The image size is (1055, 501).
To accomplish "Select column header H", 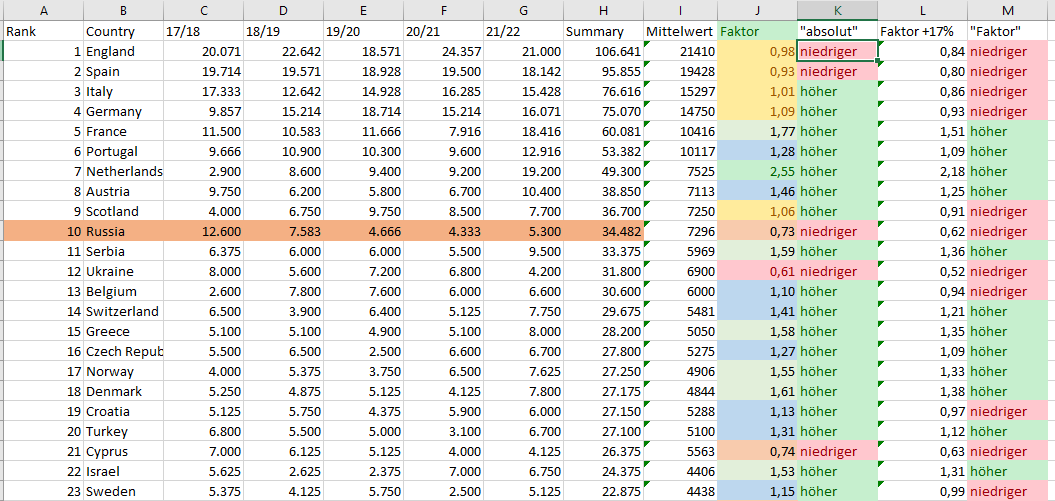I will [x=604, y=10].
